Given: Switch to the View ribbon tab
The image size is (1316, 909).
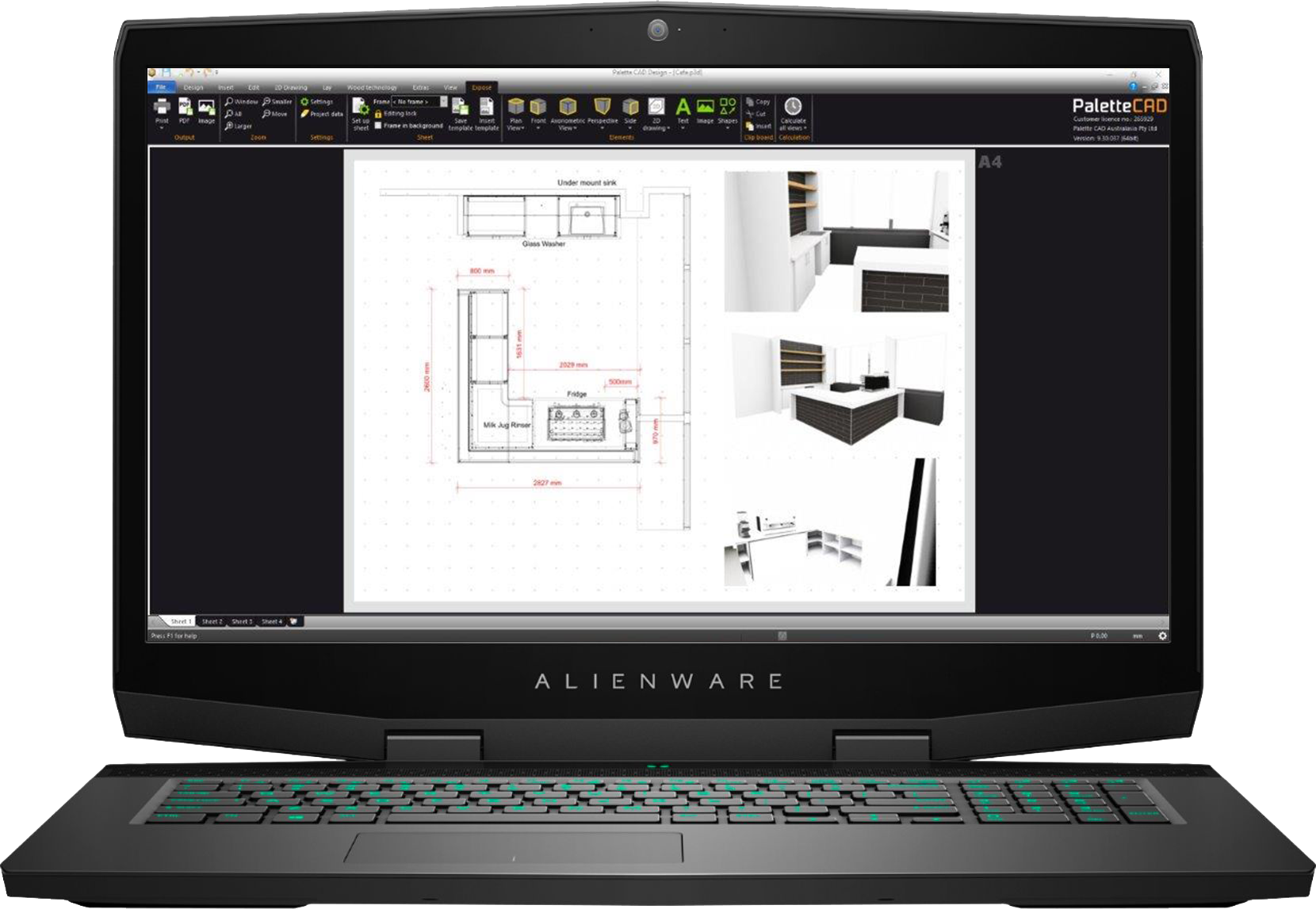Looking at the screenshot, I should (450, 87).
